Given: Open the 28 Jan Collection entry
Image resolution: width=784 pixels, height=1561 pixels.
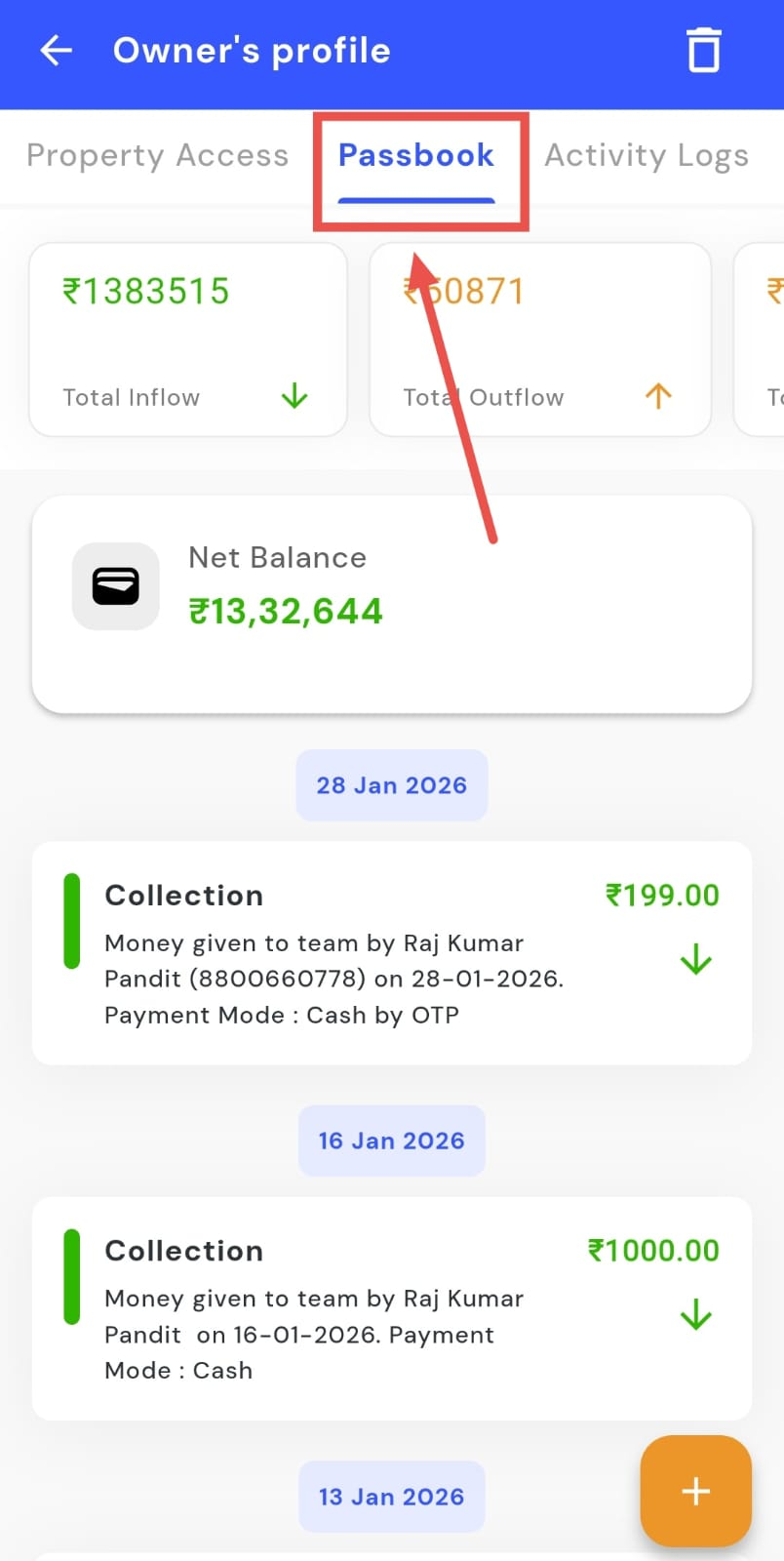Looking at the screenshot, I should click(391, 952).
